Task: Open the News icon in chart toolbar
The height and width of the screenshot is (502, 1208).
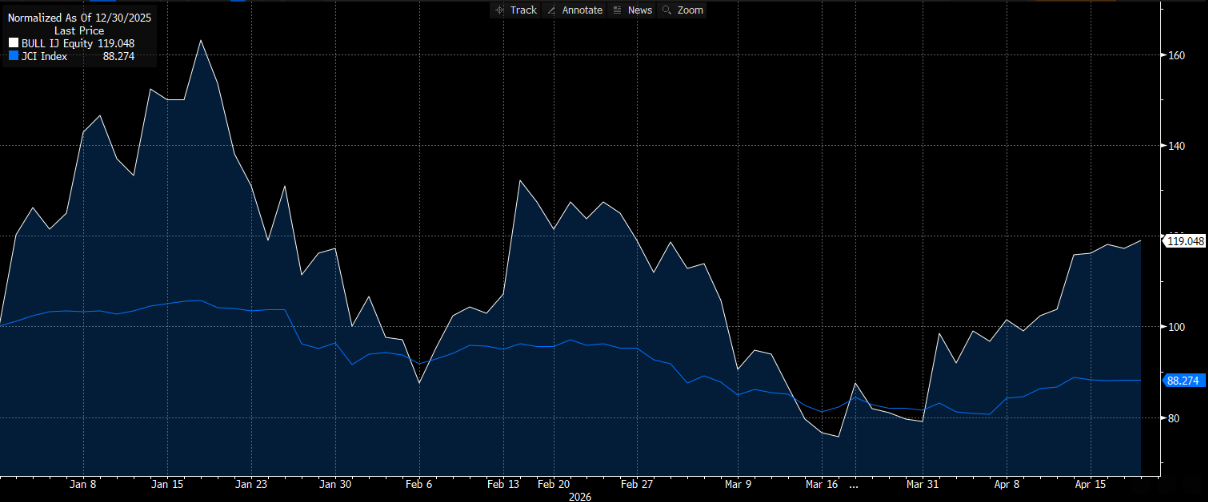Action: (617, 10)
